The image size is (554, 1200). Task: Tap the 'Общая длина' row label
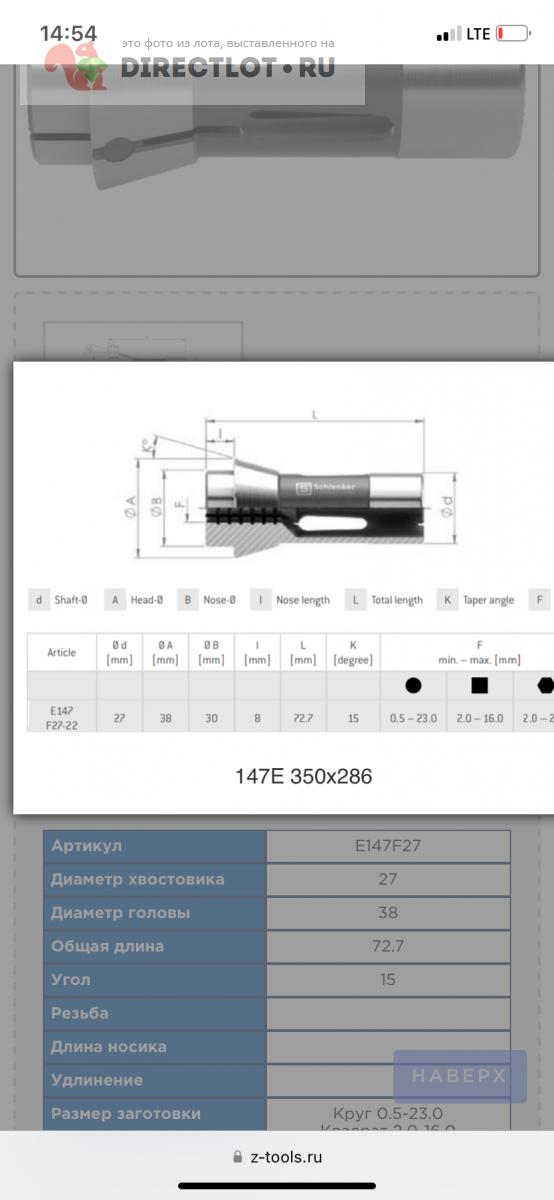click(154, 946)
